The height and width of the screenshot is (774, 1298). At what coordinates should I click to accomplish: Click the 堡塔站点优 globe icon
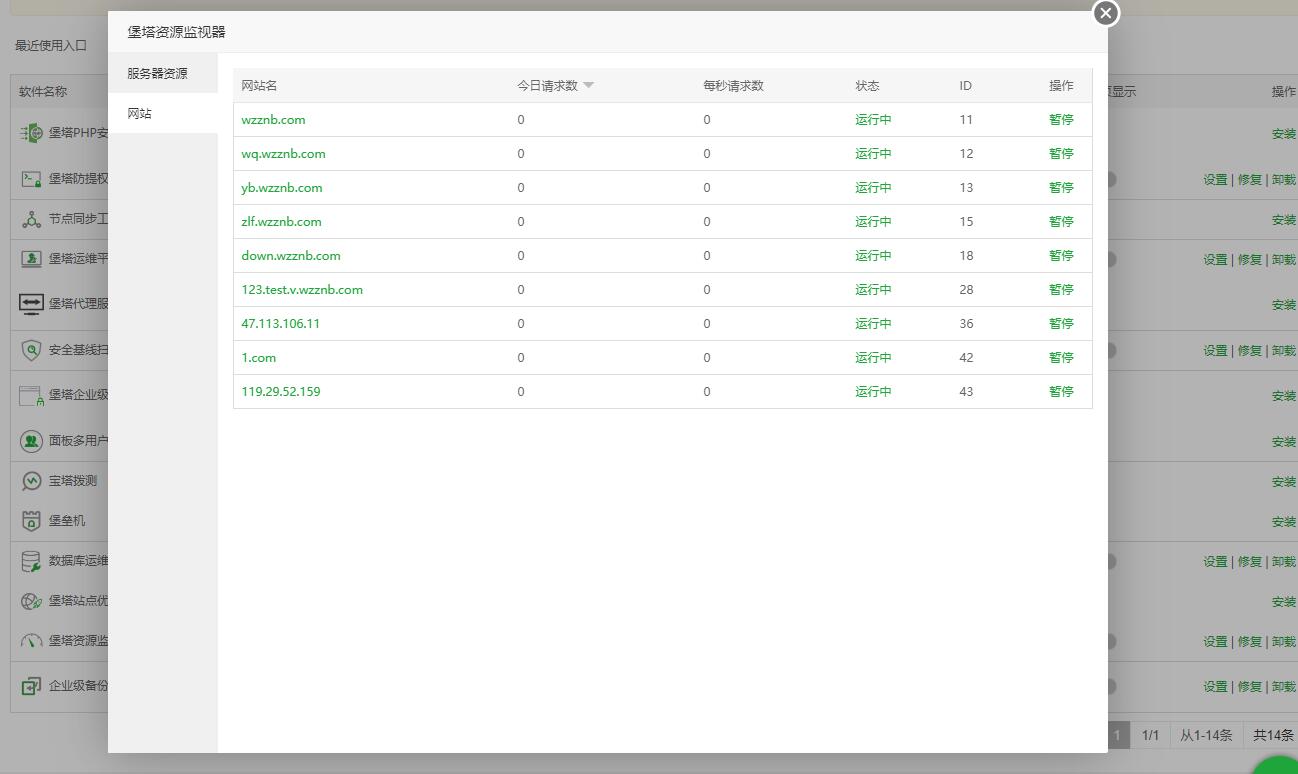point(32,601)
